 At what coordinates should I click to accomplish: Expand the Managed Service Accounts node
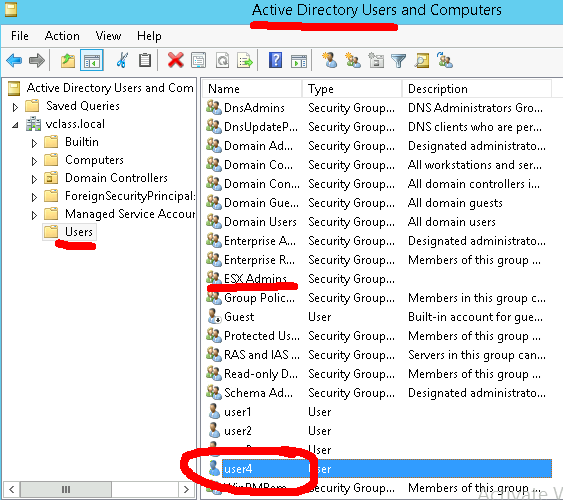click(34, 215)
